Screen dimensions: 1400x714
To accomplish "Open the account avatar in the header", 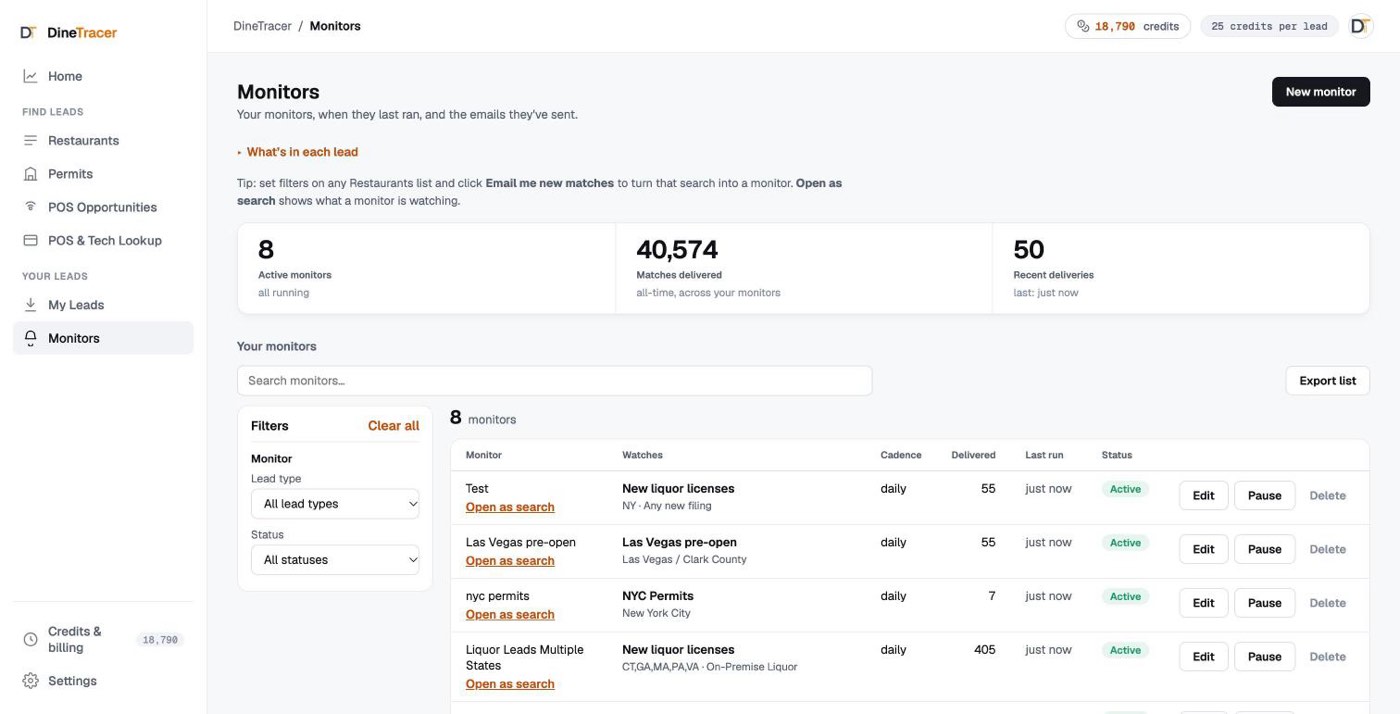I will coord(1360,26).
